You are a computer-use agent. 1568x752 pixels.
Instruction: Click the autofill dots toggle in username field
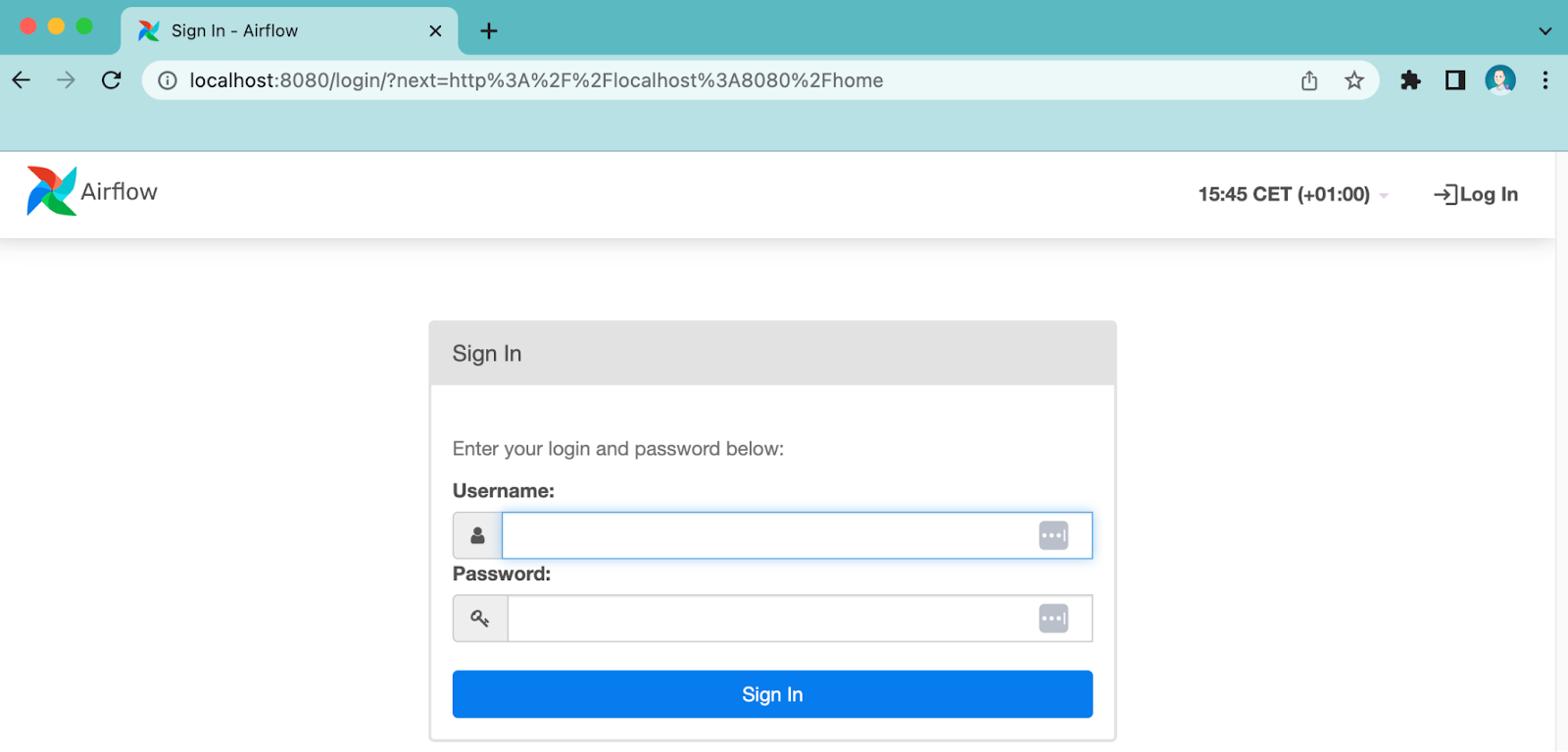[1054, 535]
